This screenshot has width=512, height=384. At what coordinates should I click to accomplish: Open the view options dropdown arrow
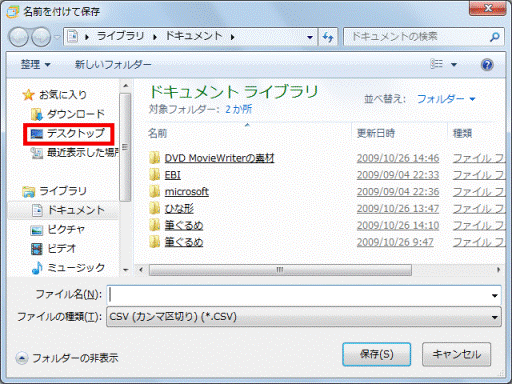454,64
